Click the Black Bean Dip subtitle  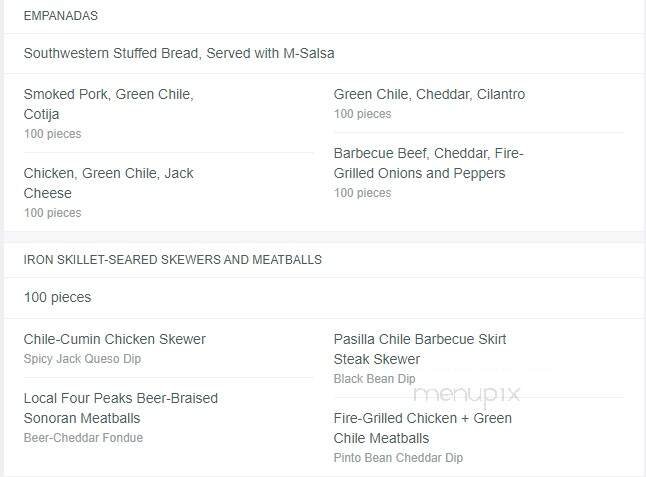coord(374,379)
